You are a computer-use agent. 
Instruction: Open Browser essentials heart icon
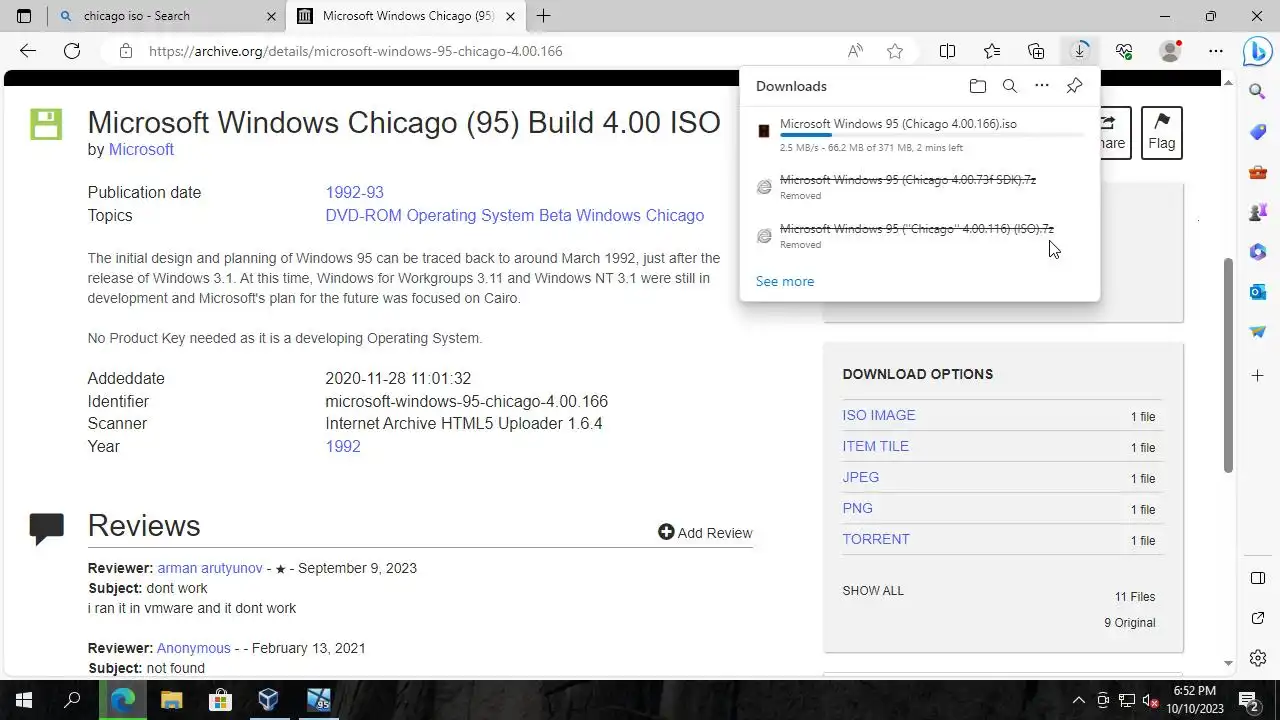1124,51
